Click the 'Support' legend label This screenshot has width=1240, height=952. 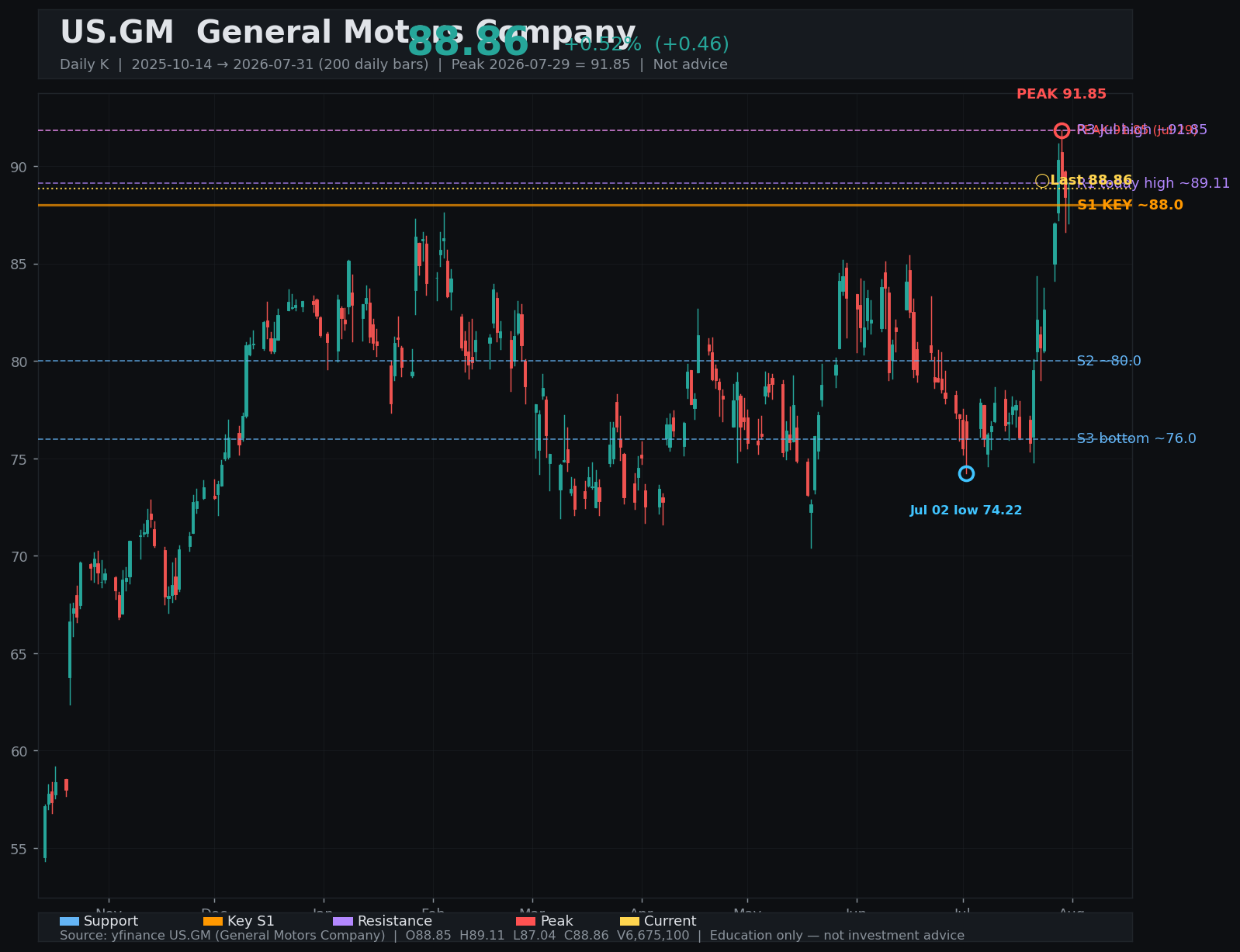point(111,922)
